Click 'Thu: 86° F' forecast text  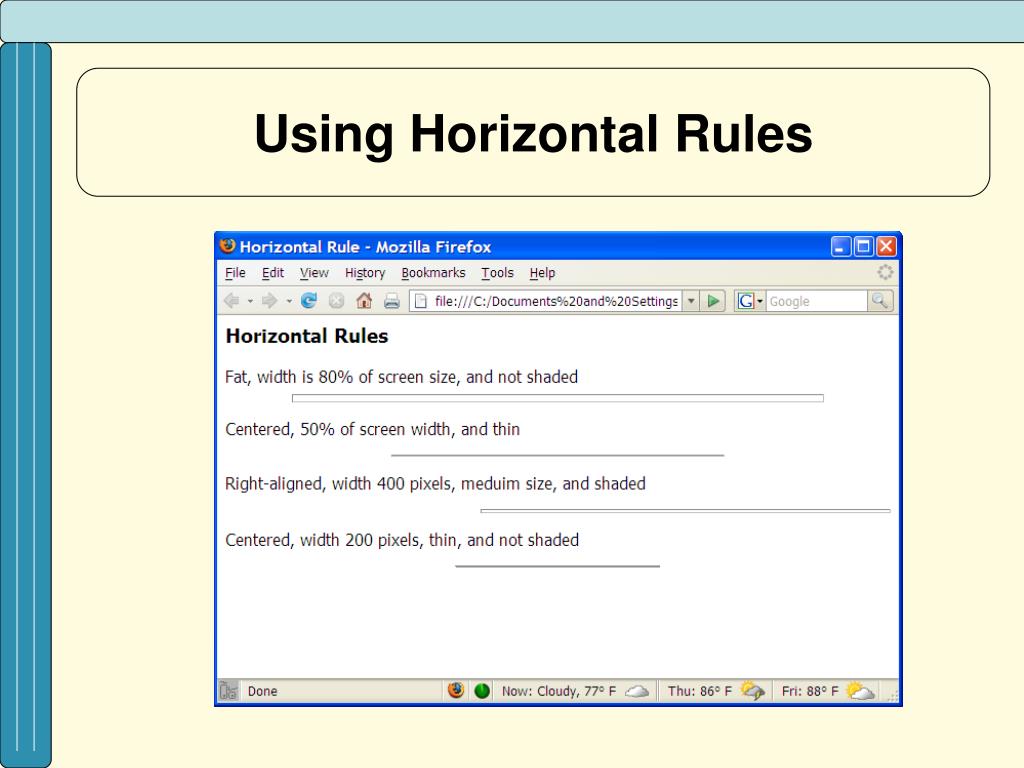(699, 691)
